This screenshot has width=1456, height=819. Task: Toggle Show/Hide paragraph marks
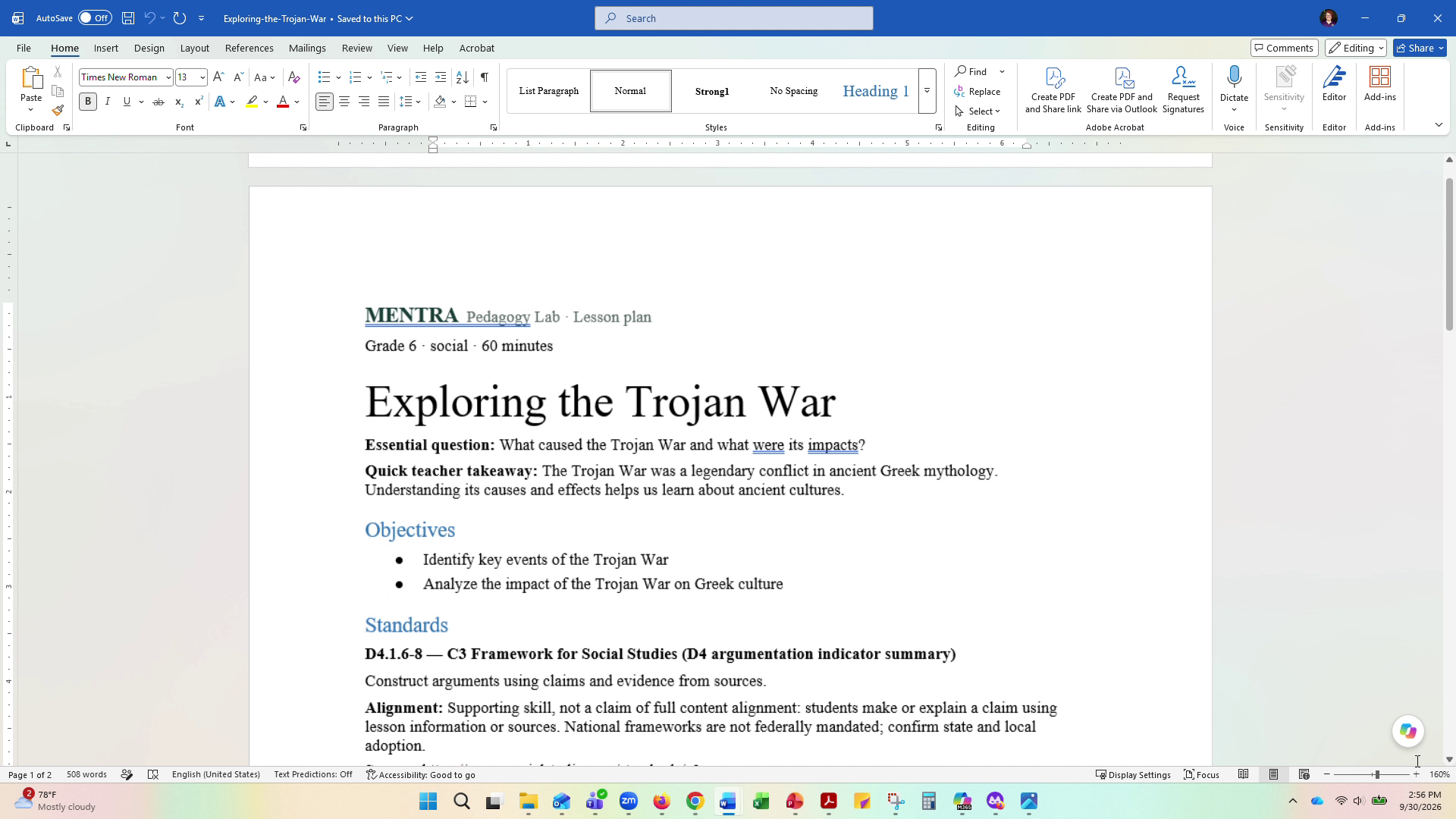click(484, 77)
